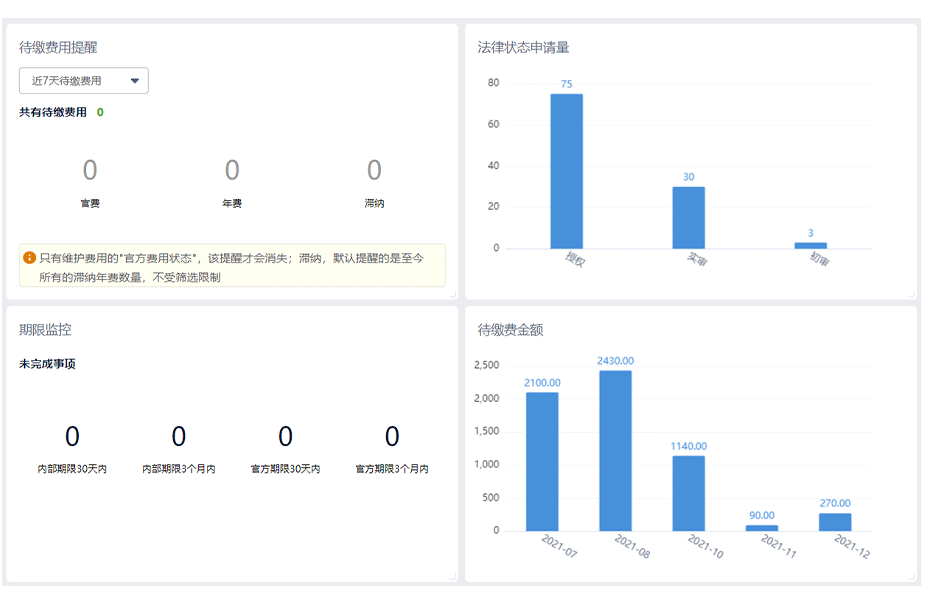
Task: Click the orange info icon in the notice
Action: (x=29, y=258)
